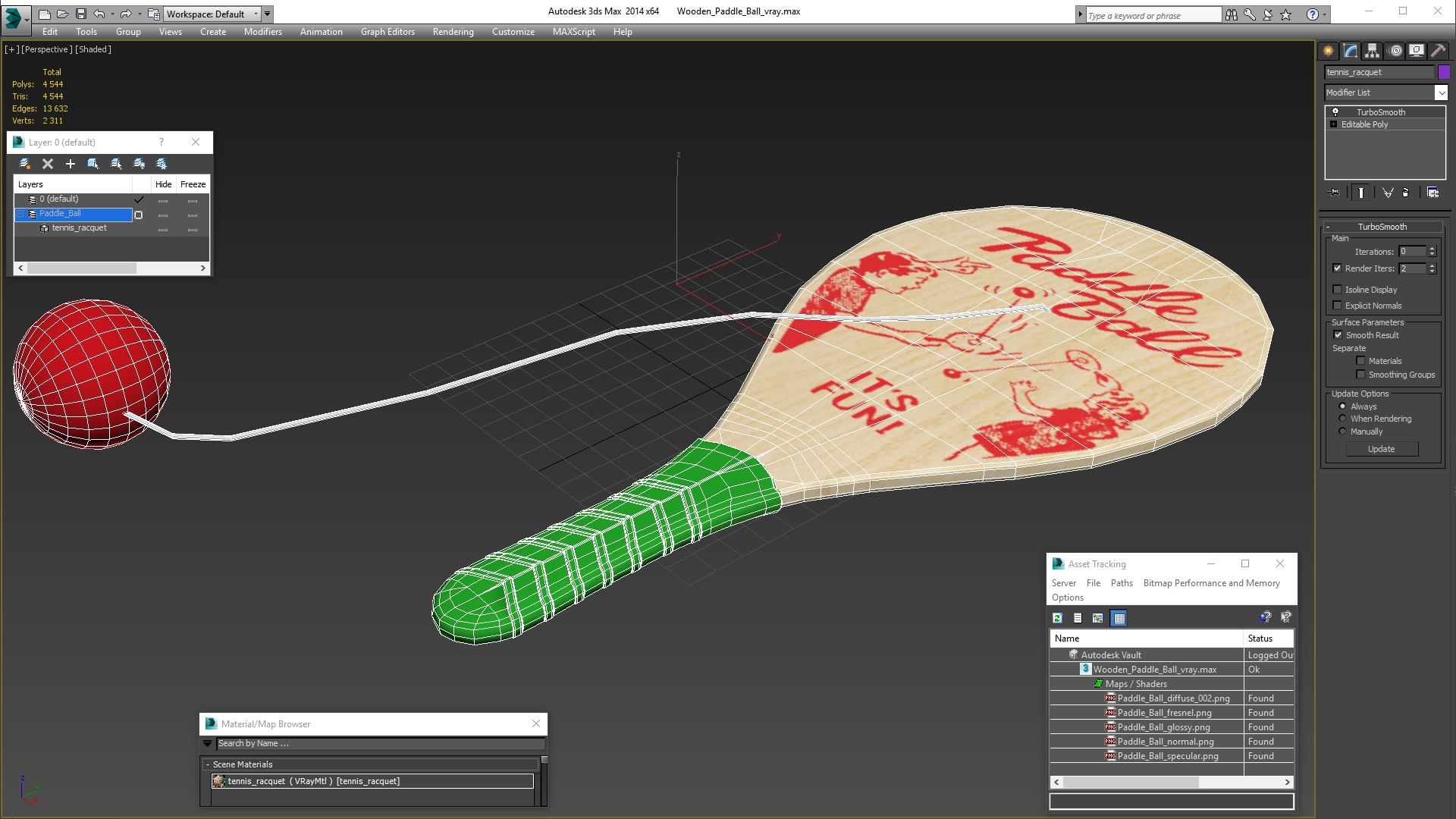Enable Separate by Smoothing Groups checkbox
Image resolution: width=1456 pixels, height=819 pixels.
(x=1360, y=375)
